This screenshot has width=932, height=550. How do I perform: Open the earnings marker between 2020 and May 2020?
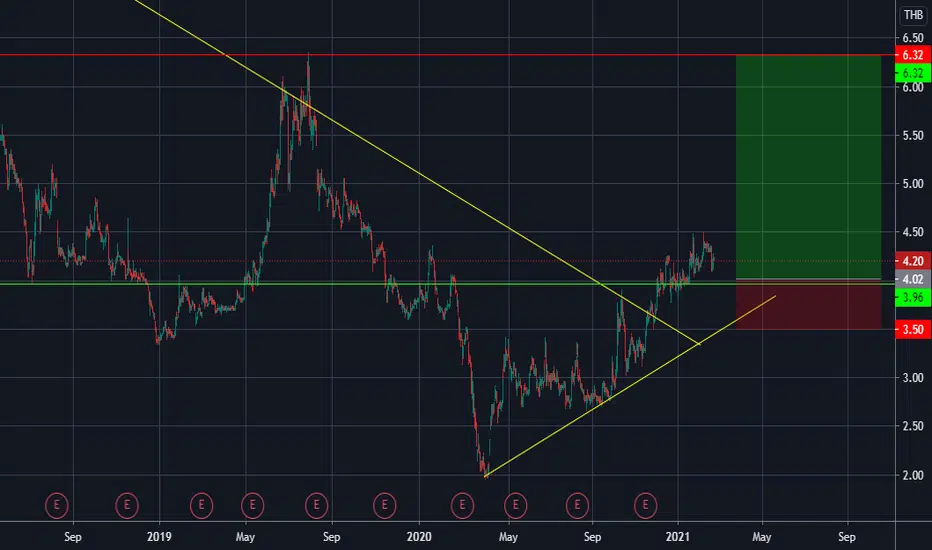click(462, 505)
